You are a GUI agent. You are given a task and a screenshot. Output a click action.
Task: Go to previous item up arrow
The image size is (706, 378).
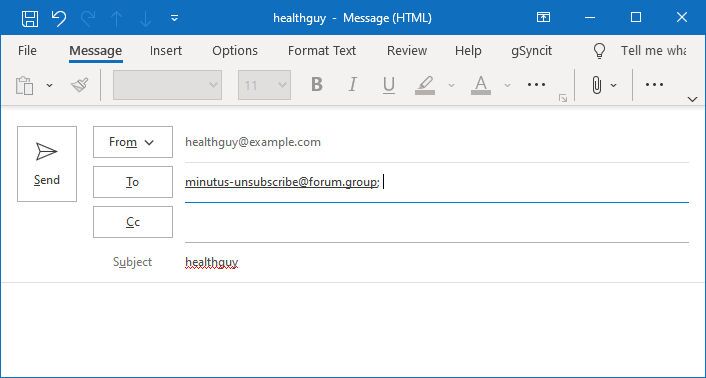click(x=117, y=18)
